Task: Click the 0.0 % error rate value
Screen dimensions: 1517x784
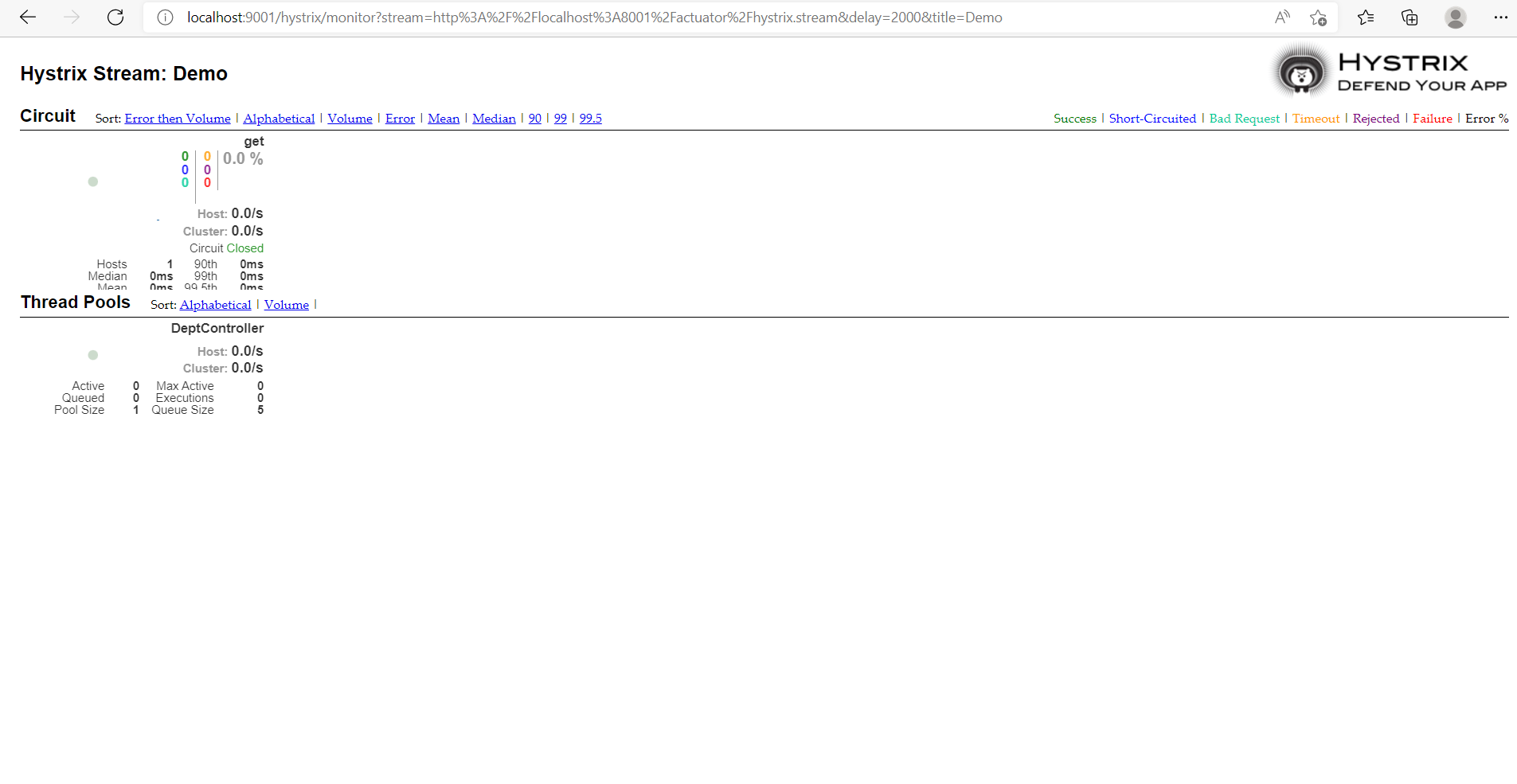Action: [x=243, y=159]
